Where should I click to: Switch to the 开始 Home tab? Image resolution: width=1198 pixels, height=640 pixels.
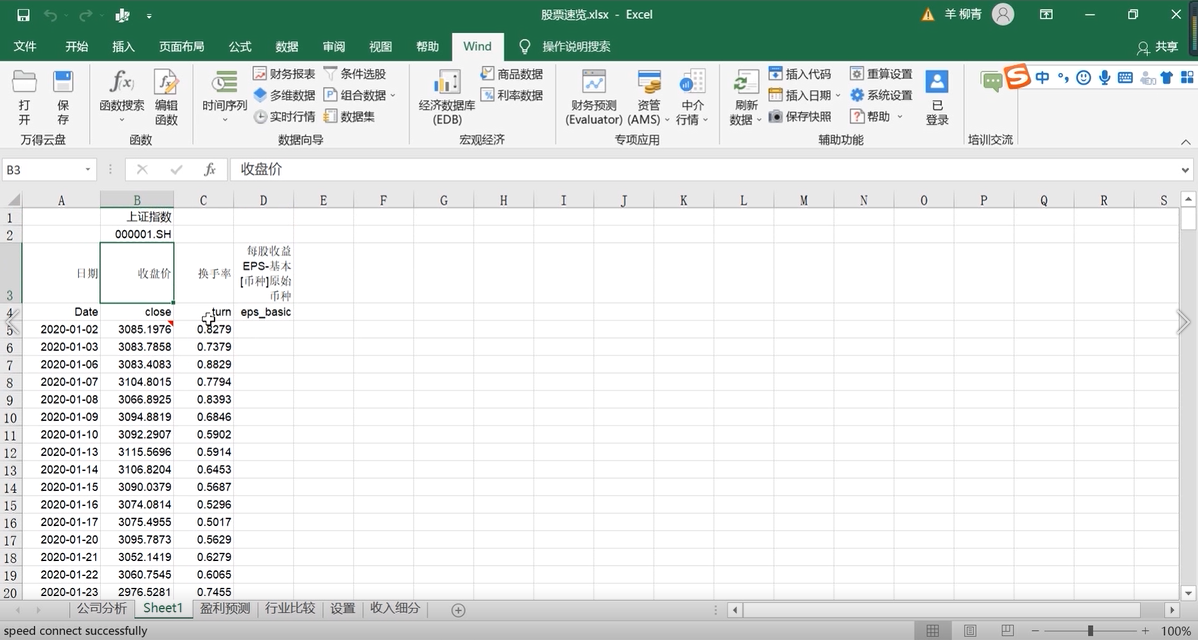(x=76, y=47)
